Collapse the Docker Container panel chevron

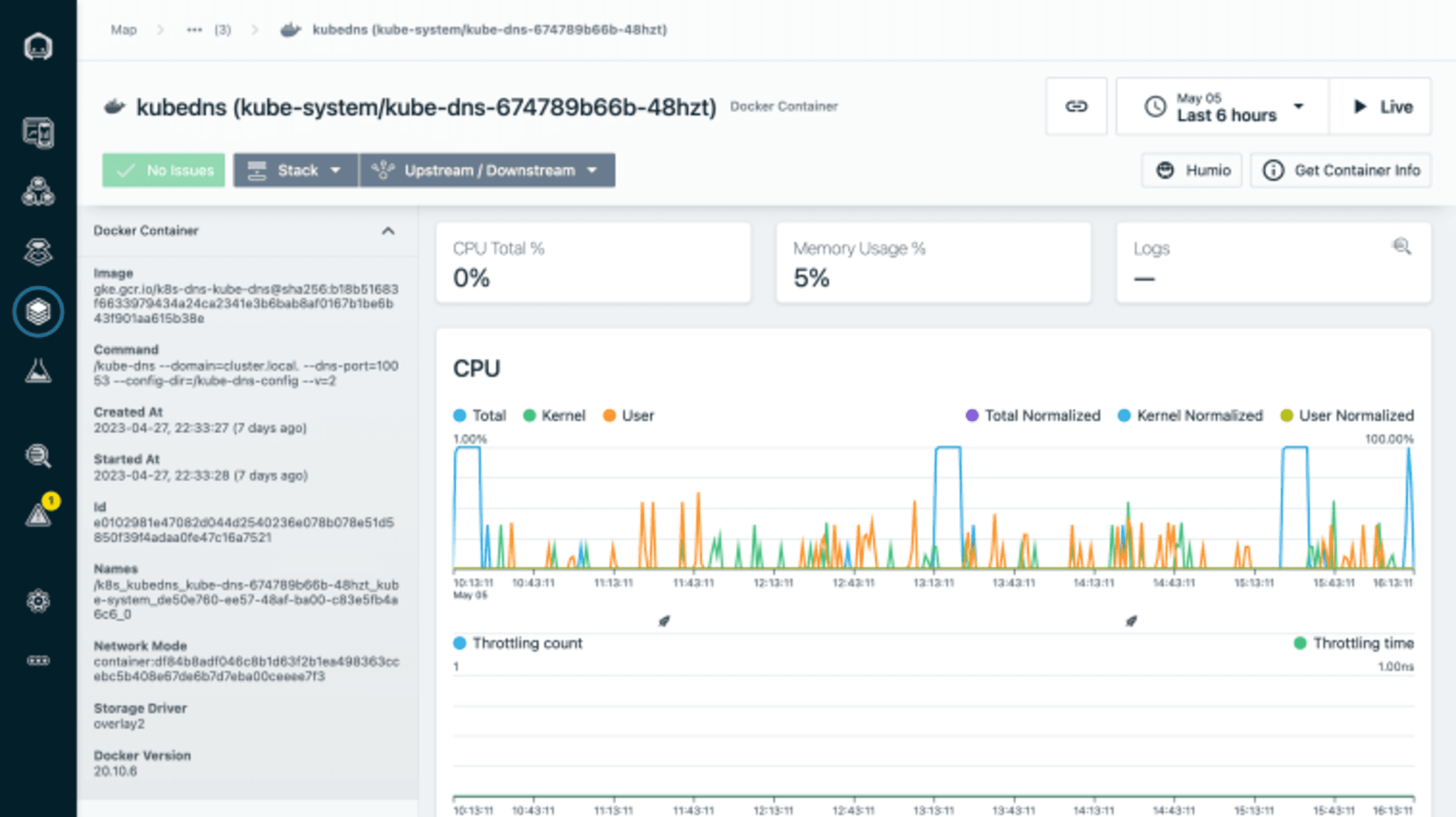388,231
